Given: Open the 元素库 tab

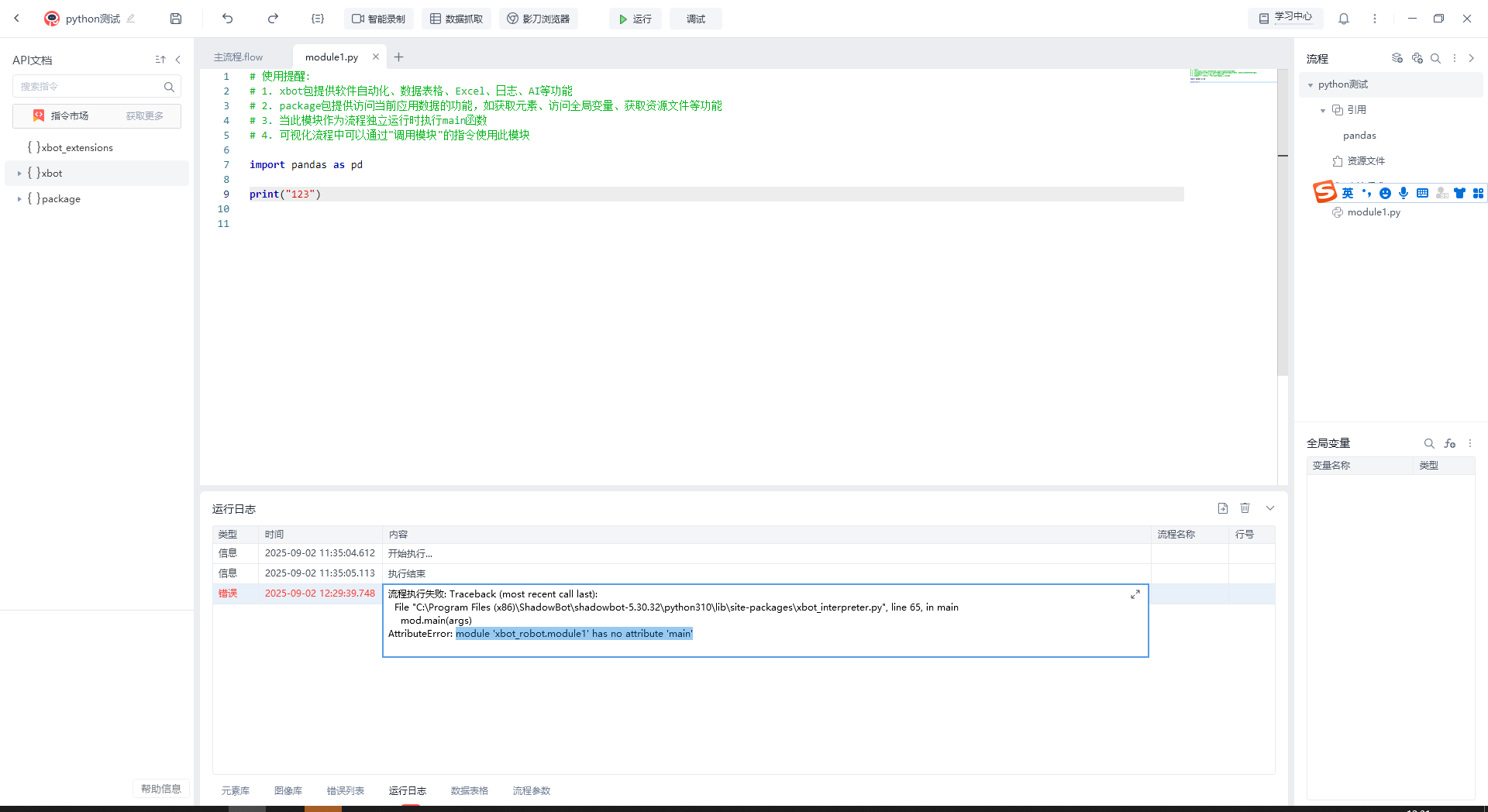Looking at the screenshot, I should pos(236,791).
